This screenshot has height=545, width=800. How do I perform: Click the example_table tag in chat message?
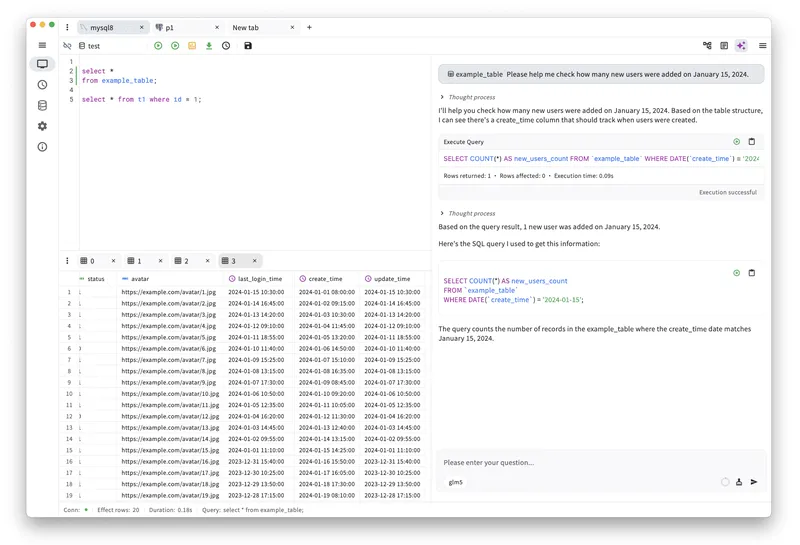pyautogui.click(x=475, y=74)
